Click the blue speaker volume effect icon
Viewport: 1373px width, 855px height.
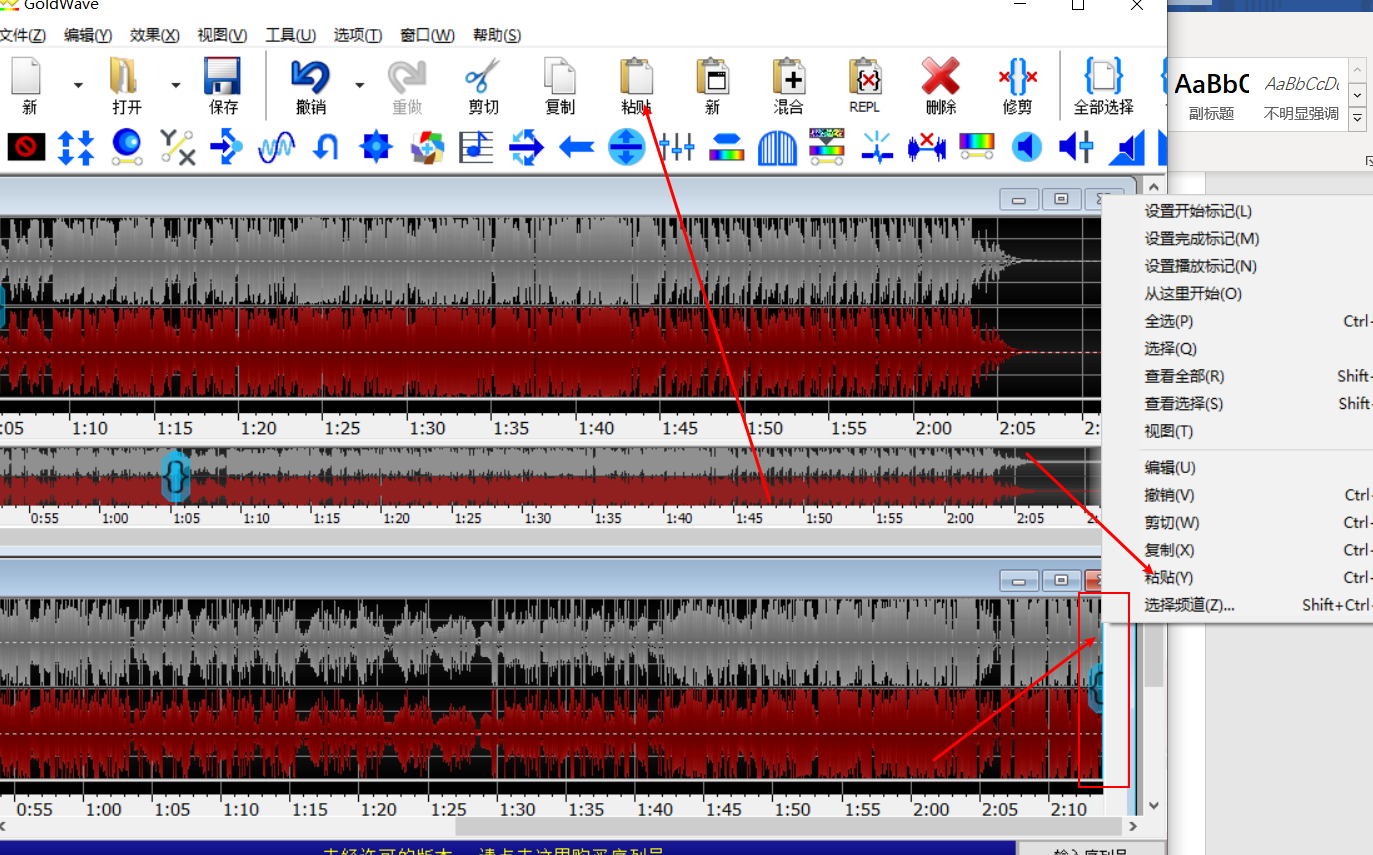pos(1026,148)
